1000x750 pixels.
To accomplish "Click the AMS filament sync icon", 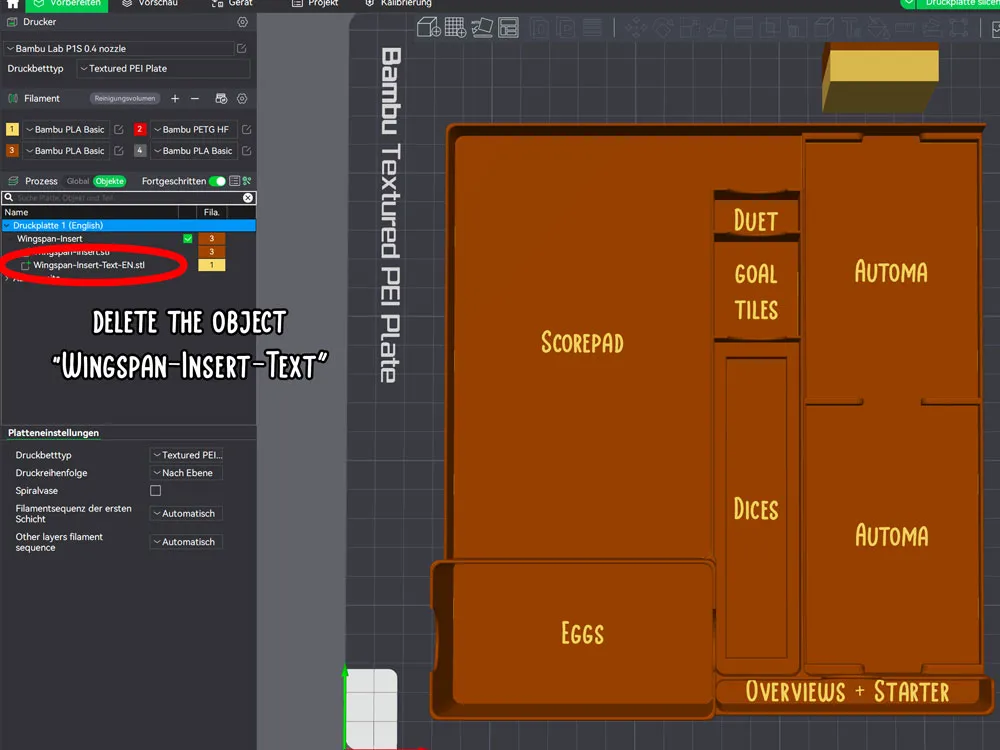I will 221,98.
